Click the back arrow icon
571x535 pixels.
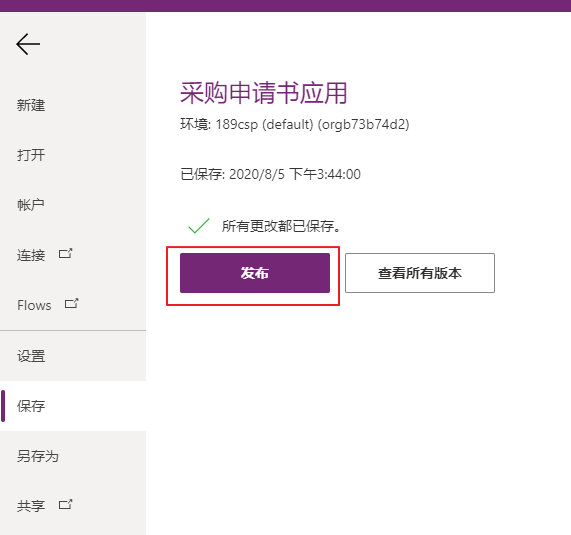pos(28,44)
